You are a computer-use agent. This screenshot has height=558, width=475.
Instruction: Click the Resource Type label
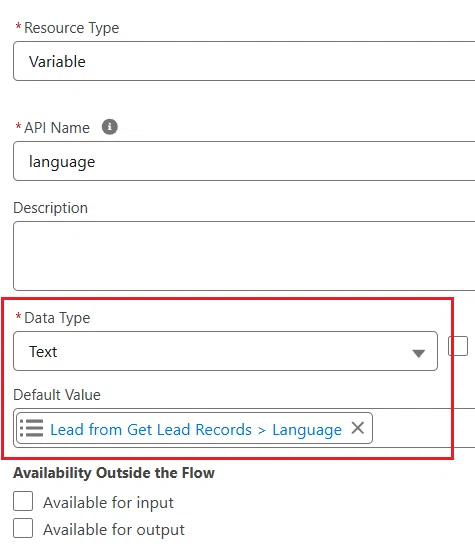pyautogui.click(x=72, y=28)
